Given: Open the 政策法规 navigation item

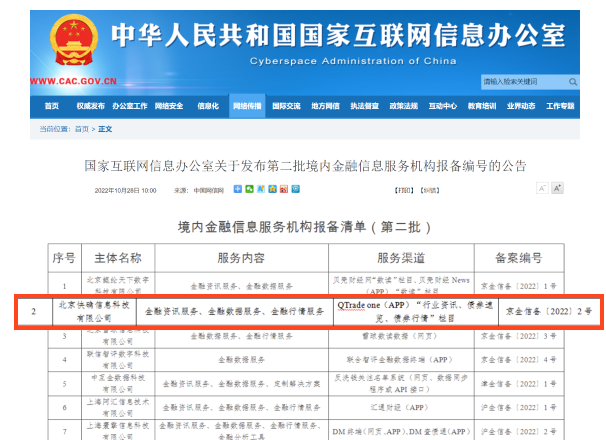Looking at the screenshot, I should pyautogui.click(x=403, y=106).
